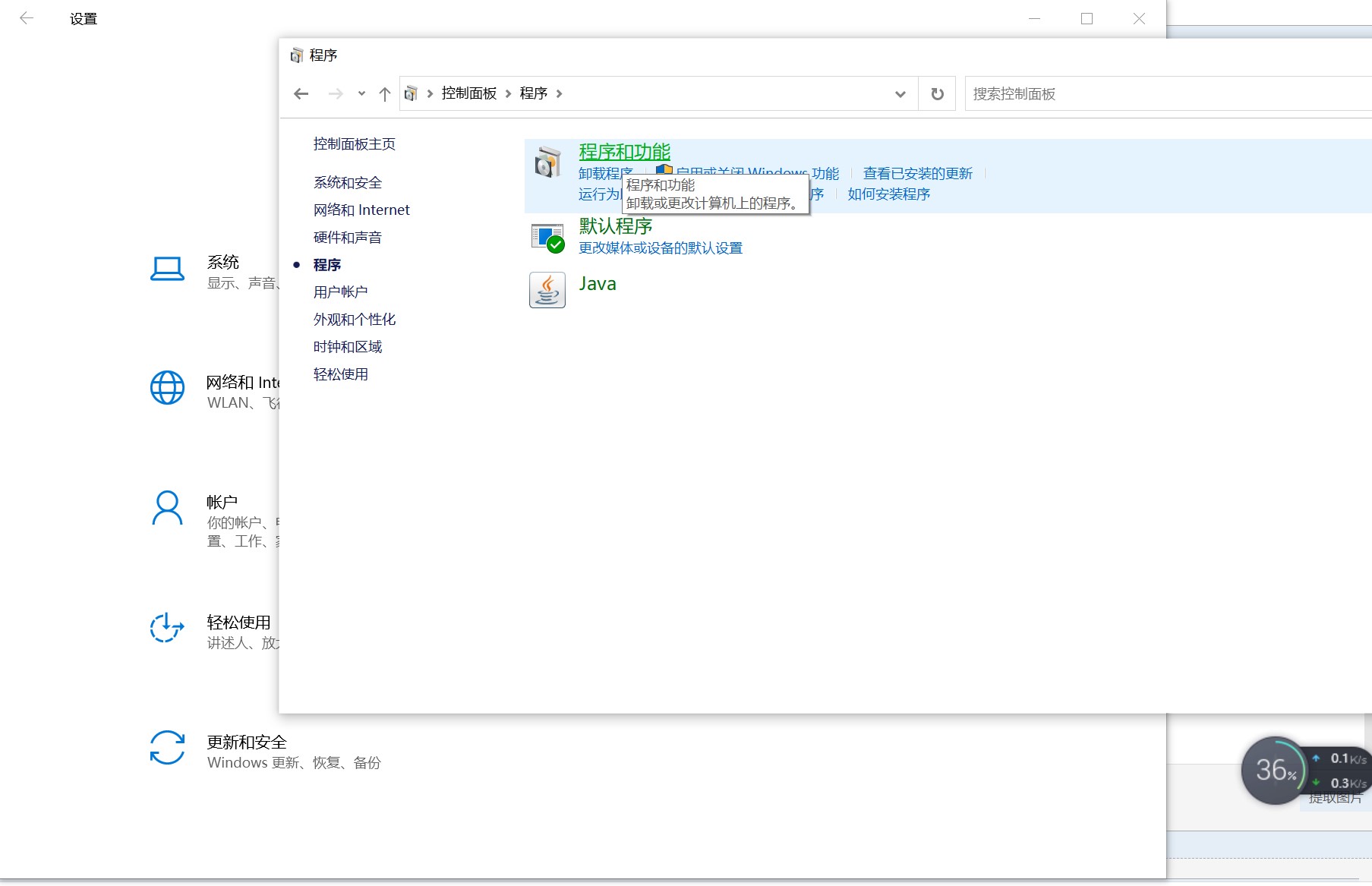This screenshot has width=1372, height=886.
Task: Click the 搜索控制面板 search field
Action: click(x=1168, y=94)
